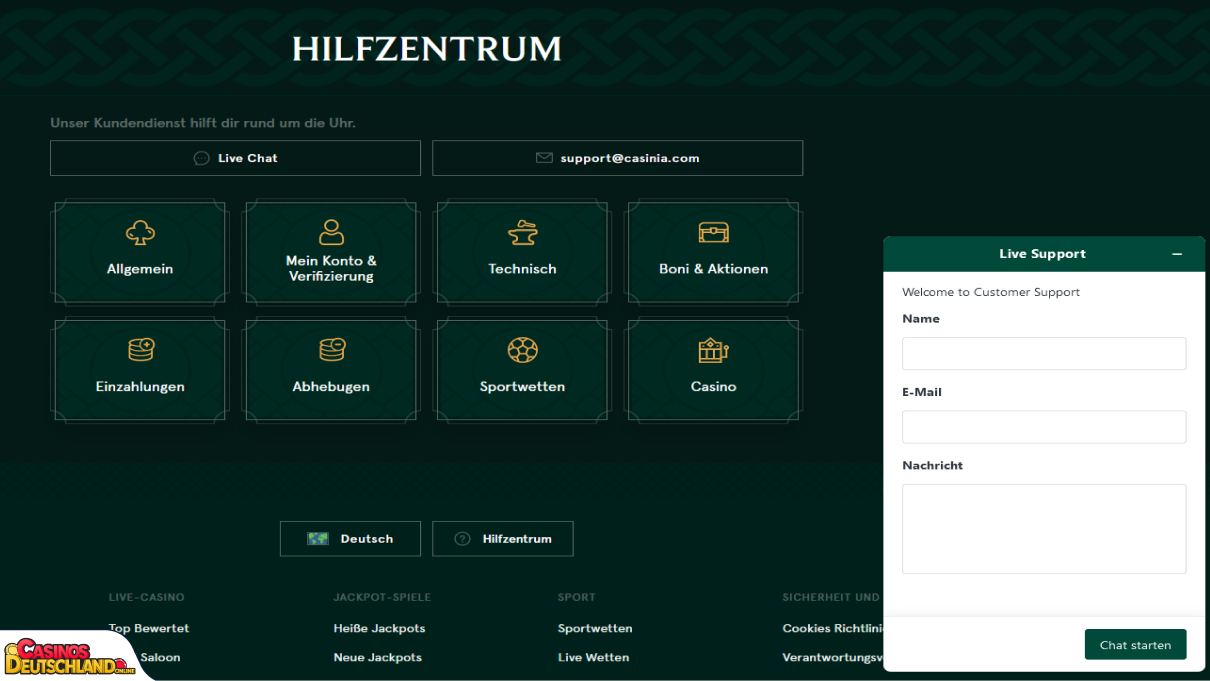Minimize the Live Support chat window
Viewport: 1210px width, 681px height.
click(x=1177, y=254)
